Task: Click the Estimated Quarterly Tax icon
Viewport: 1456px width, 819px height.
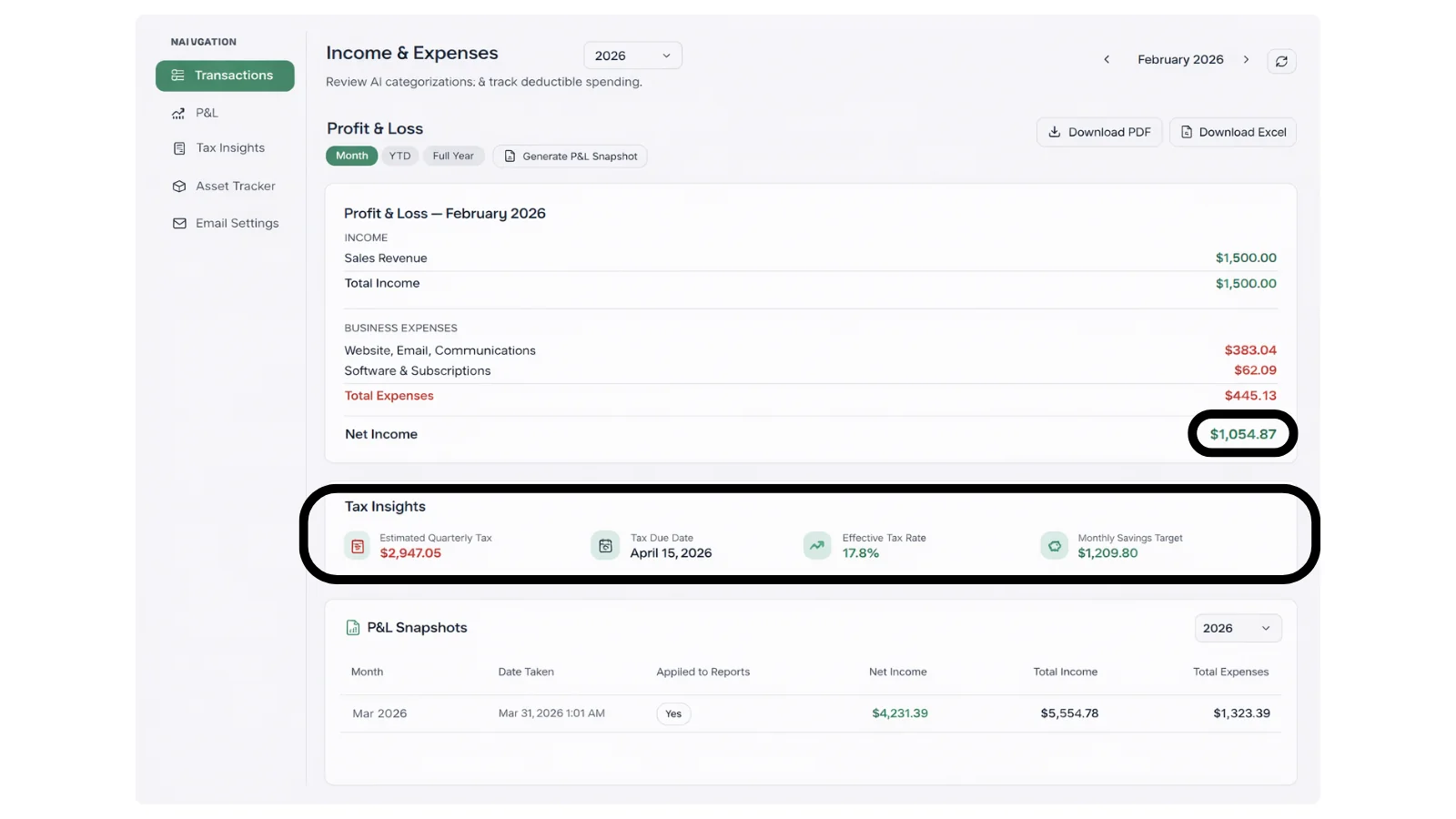Action: pos(358,546)
